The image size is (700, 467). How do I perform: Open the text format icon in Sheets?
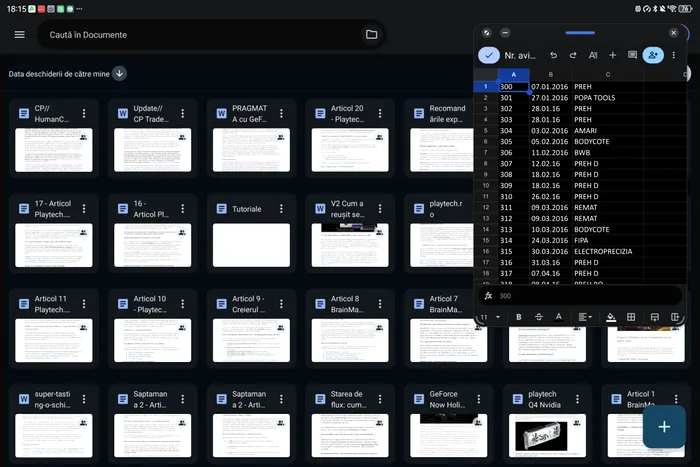pyautogui.click(x=593, y=55)
